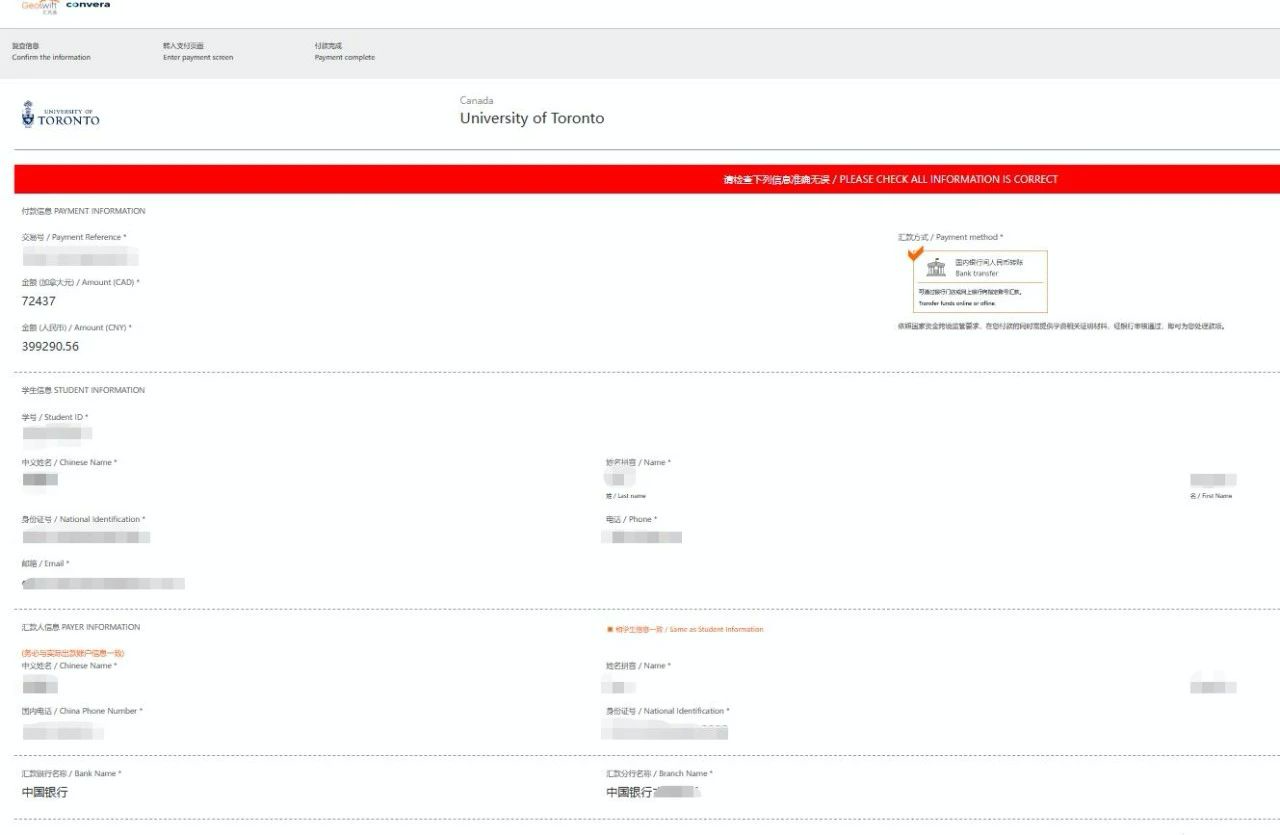Click the 'Payment Reference *' label
The image size is (1280, 835).
(x=74, y=237)
